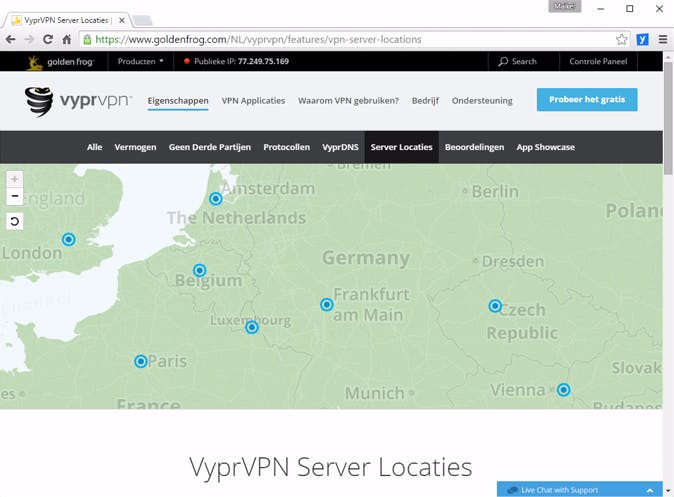Select the Amsterdam server marker
The image size is (674, 497).
click(x=216, y=199)
